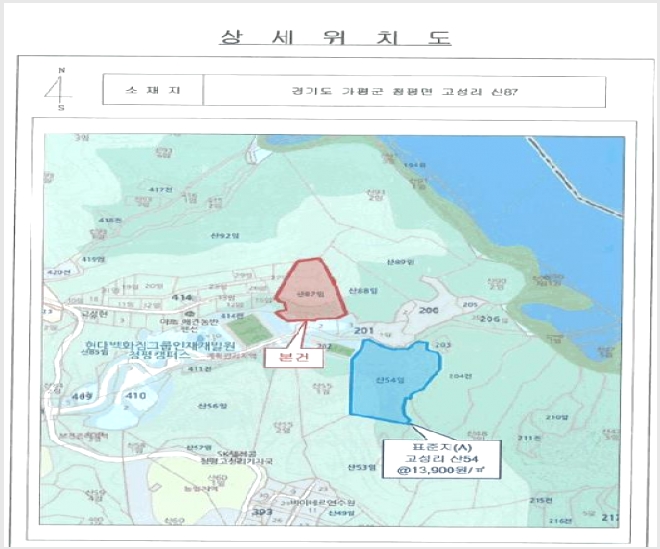Image resolution: width=660 pixels, height=549 pixels.
Task: Click the '산49임' parcel label
Action: pyautogui.click(x=342, y=513)
